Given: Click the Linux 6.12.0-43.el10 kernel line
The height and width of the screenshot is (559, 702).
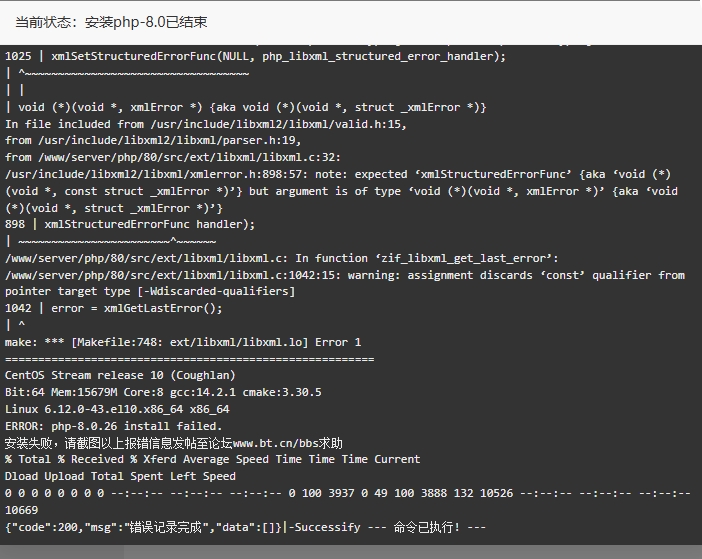Looking at the screenshot, I should [117, 409].
